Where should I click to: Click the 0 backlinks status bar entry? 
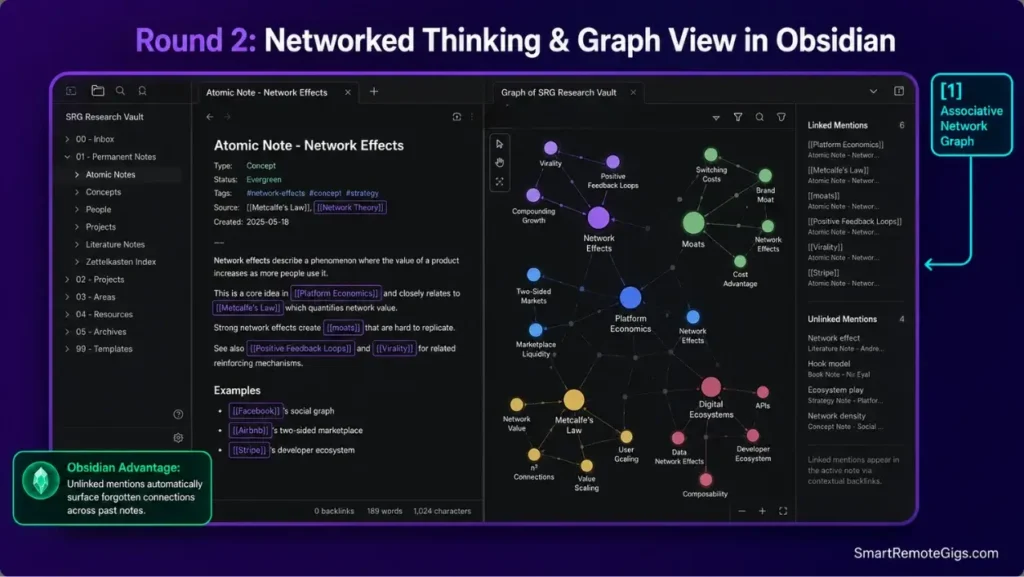tap(334, 511)
